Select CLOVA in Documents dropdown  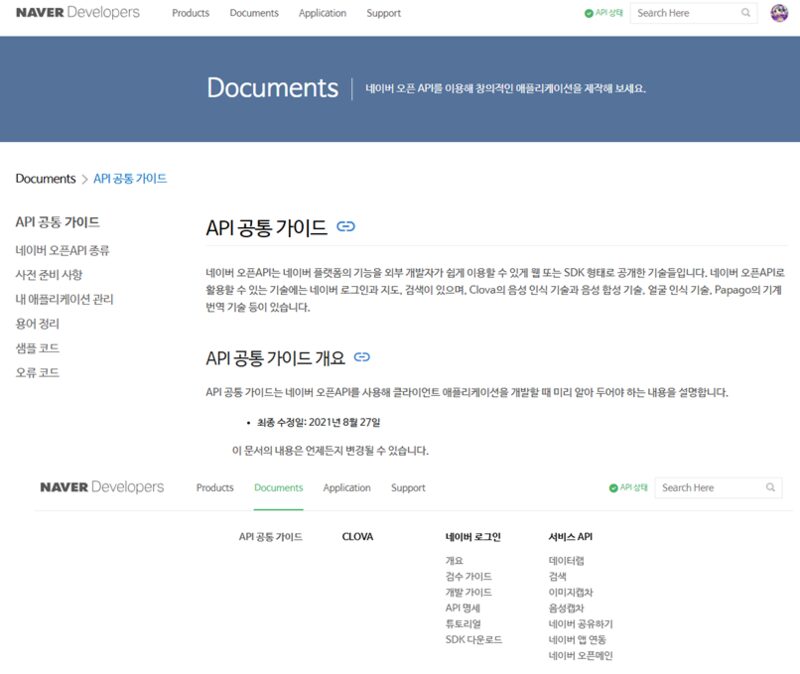[358, 537]
